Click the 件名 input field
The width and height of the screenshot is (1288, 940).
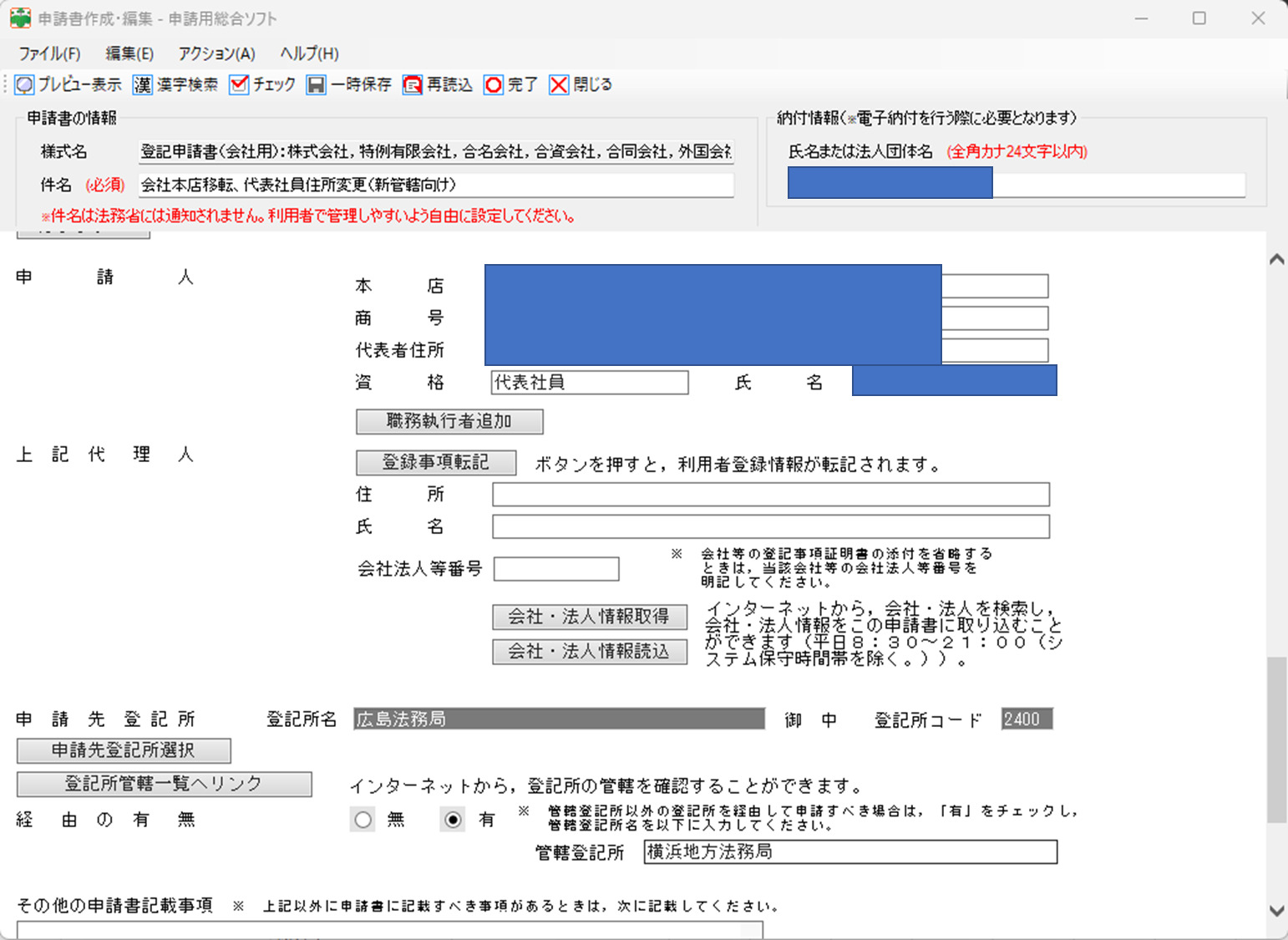pyautogui.click(x=436, y=185)
